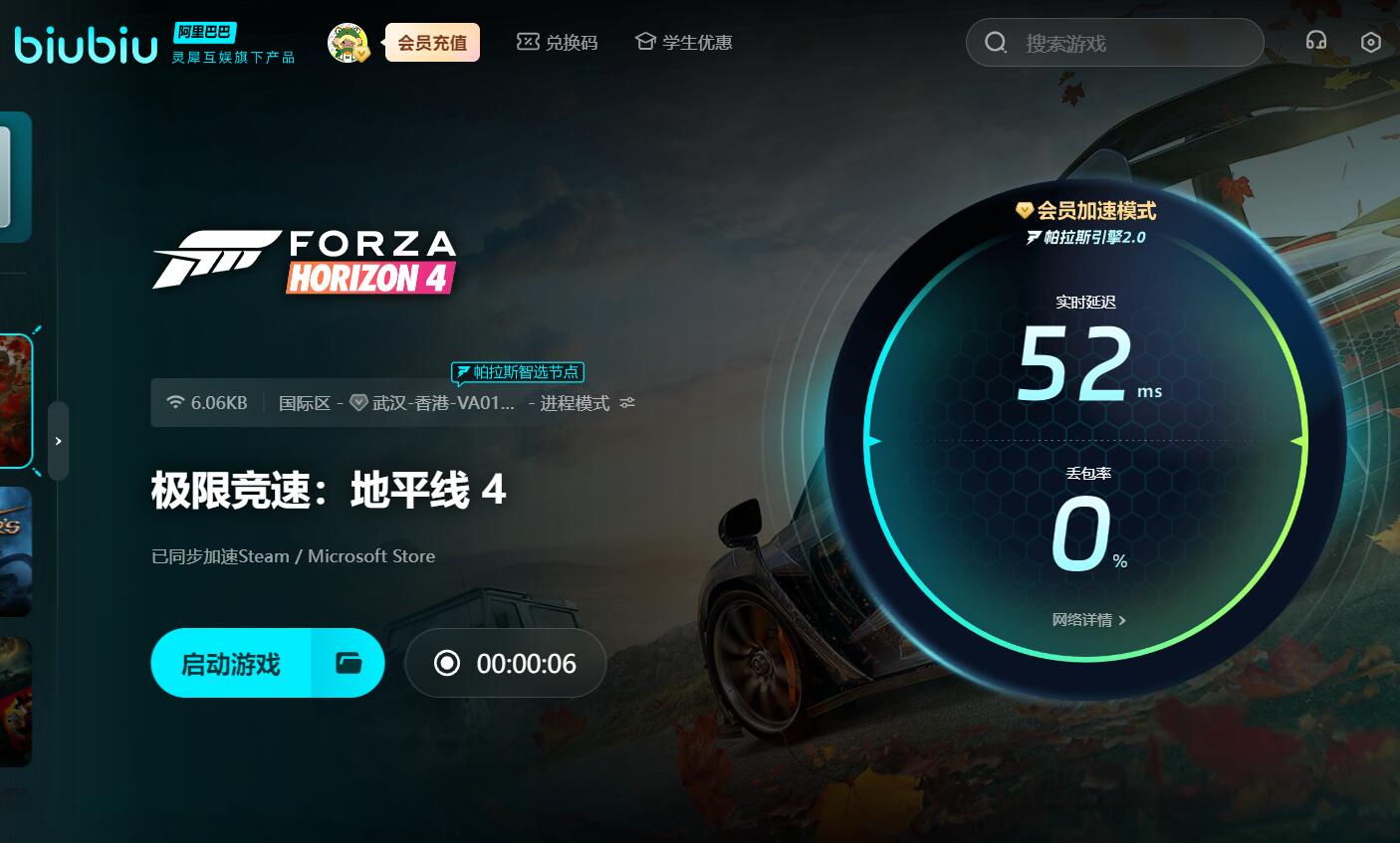Click 启动游戏 launch game button
The width and height of the screenshot is (1400, 843).
tap(232, 663)
